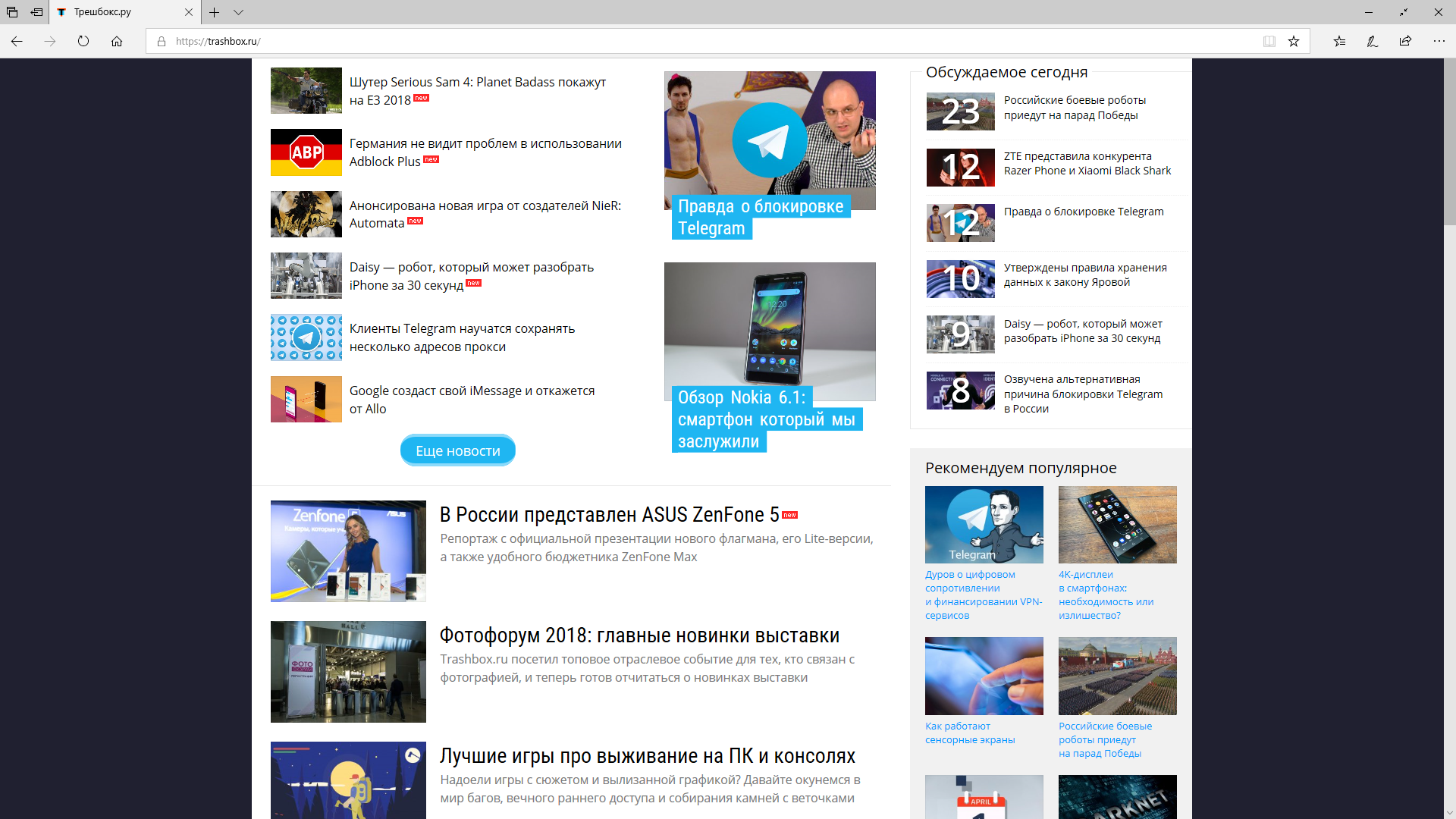Click the 23 comments thumbnail
This screenshot has height=819, width=1456.
961,111
